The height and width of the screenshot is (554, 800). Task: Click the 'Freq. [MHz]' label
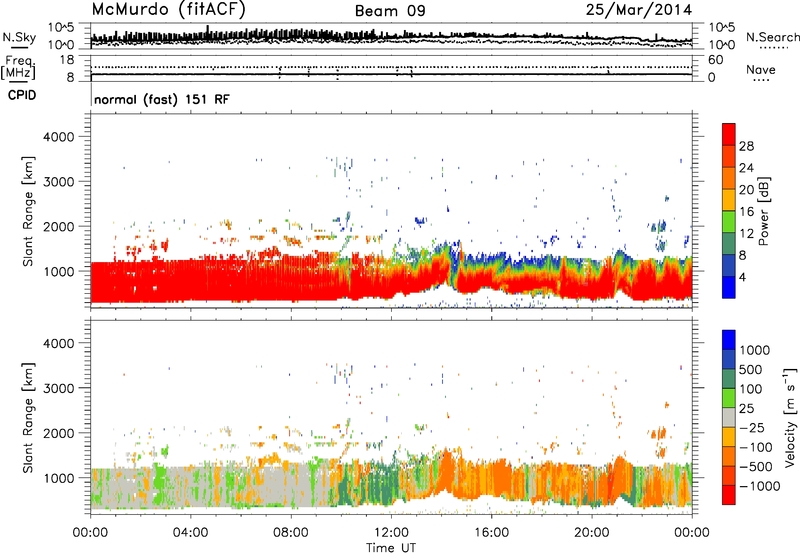[x=18, y=68]
